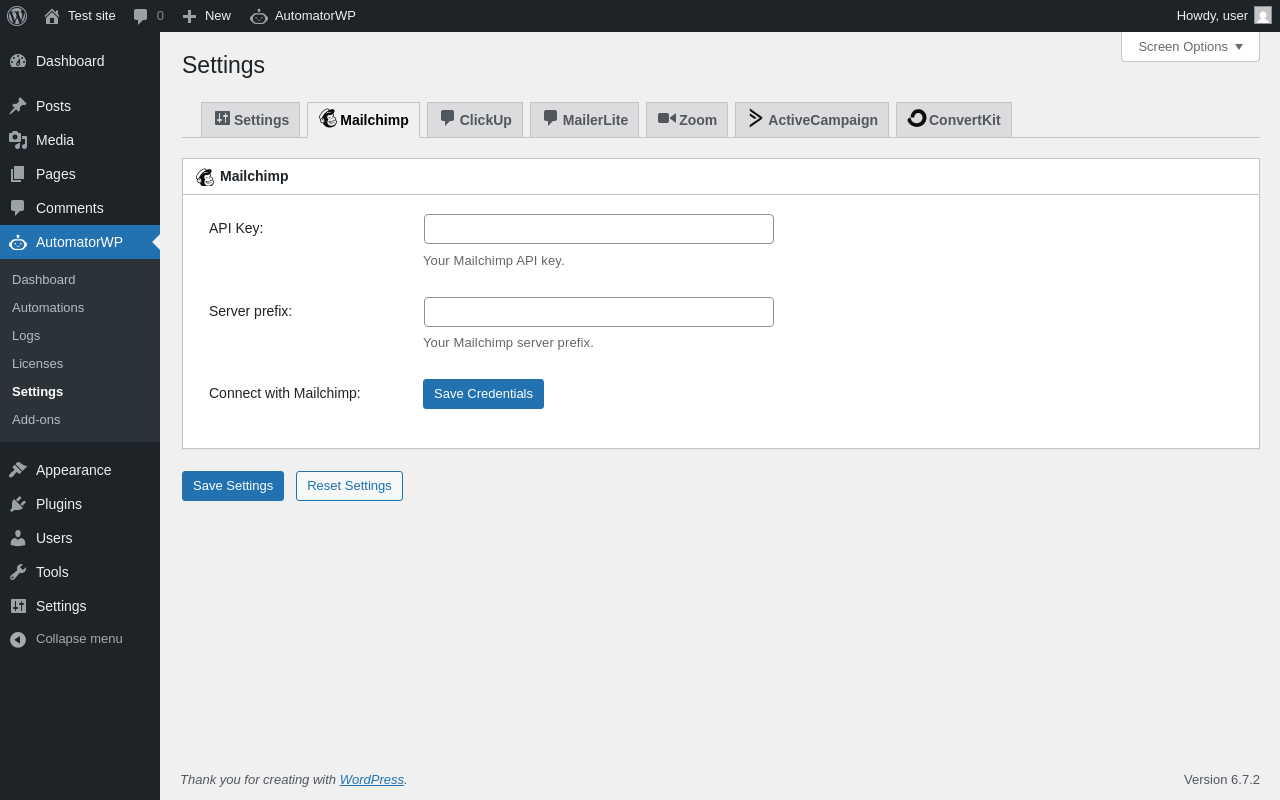Viewport: 1280px width, 800px height.
Task: Open the New content dropdown
Action: pyautogui.click(x=207, y=16)
